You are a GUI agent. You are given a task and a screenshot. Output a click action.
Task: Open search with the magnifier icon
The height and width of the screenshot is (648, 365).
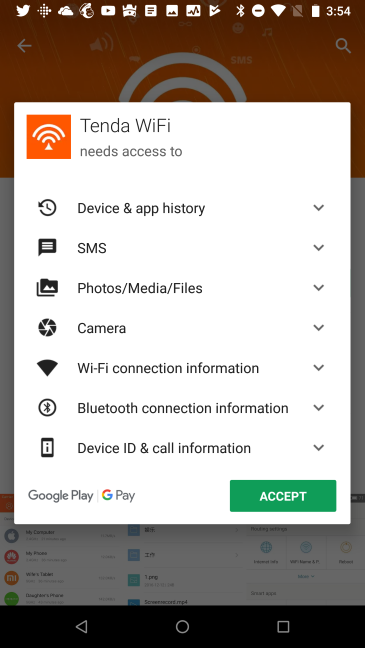(x=343, y=46)
